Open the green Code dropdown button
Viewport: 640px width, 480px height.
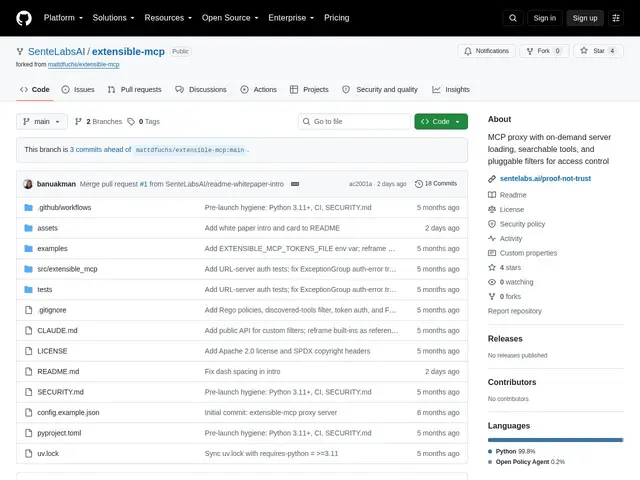pos(441,122)
